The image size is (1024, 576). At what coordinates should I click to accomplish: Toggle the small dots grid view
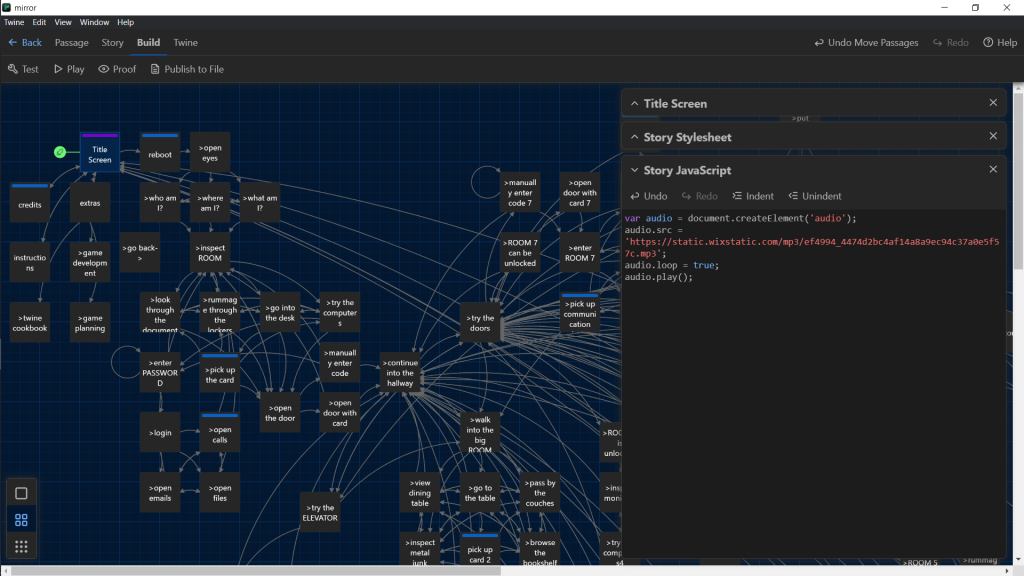(21, 546)
